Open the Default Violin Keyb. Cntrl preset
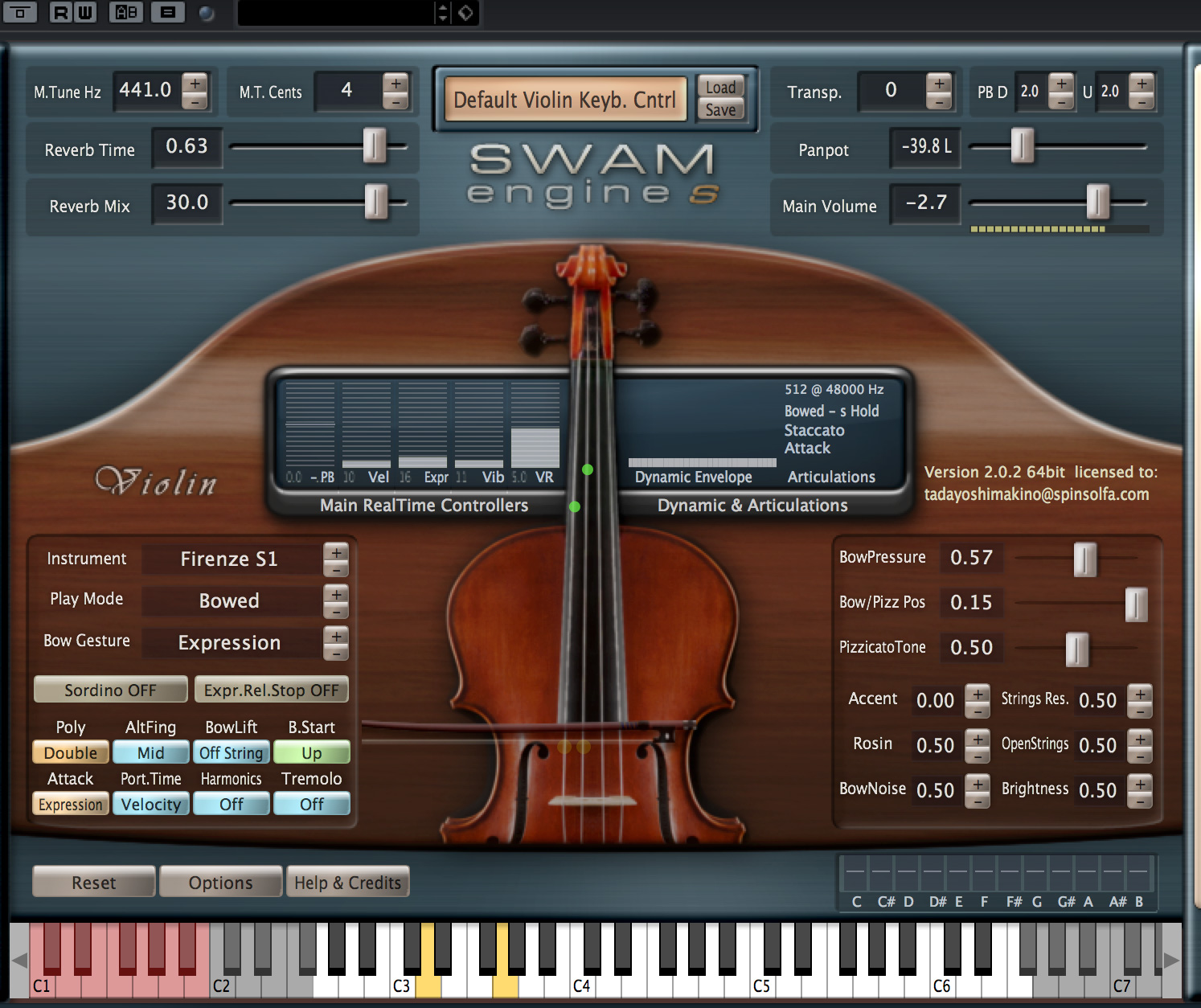Image resolution: width=1201 pixels, height=1008 pixels. 565,100
